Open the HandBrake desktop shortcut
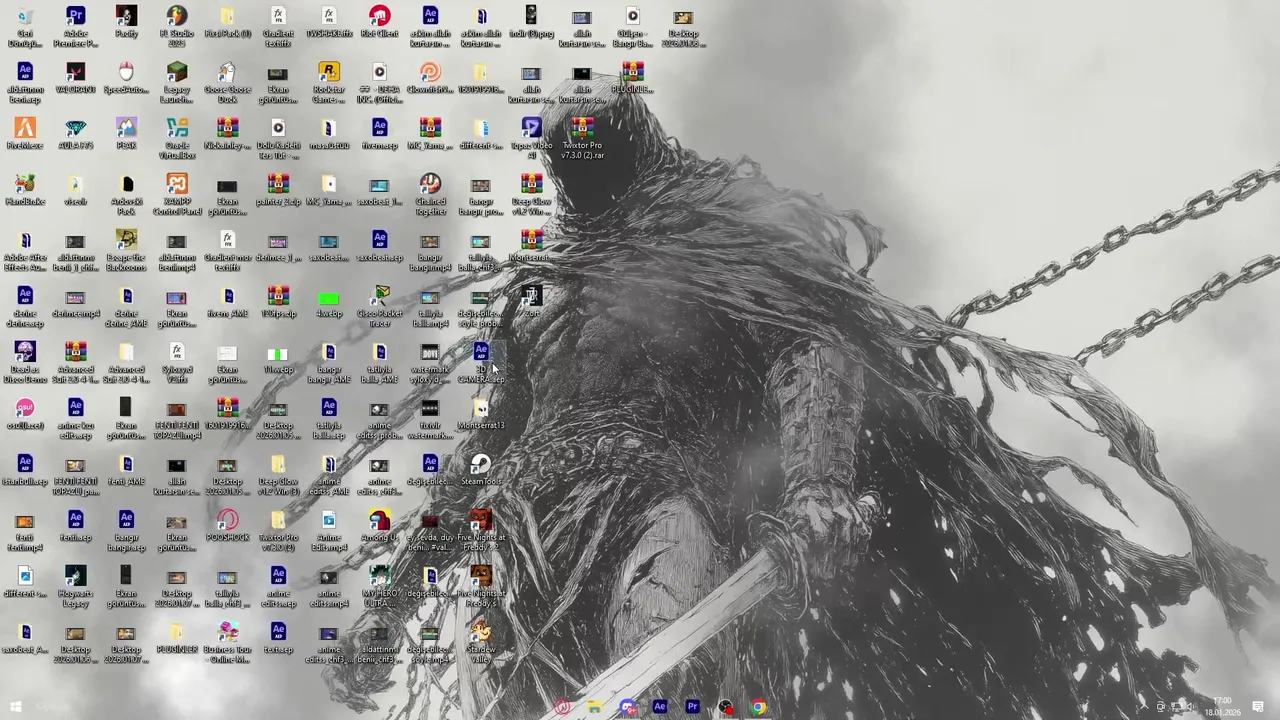The height and width of the screenshot is (720, 1280). (25, 190)
